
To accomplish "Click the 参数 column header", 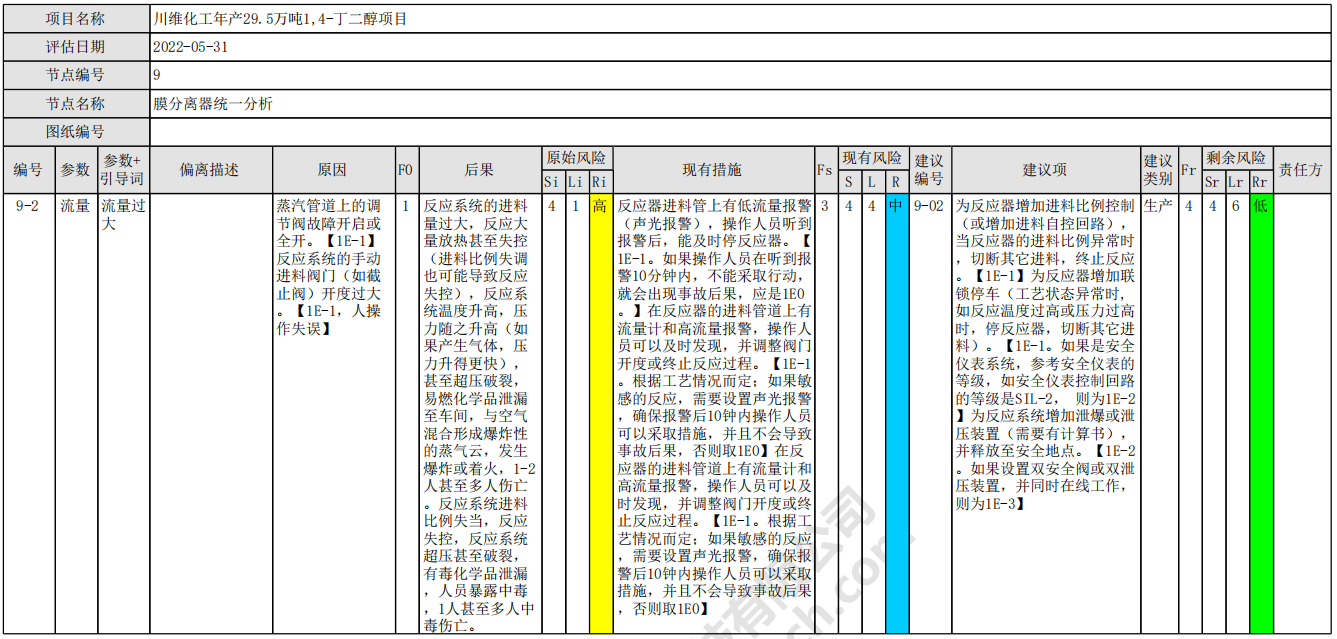I will 76,170.
